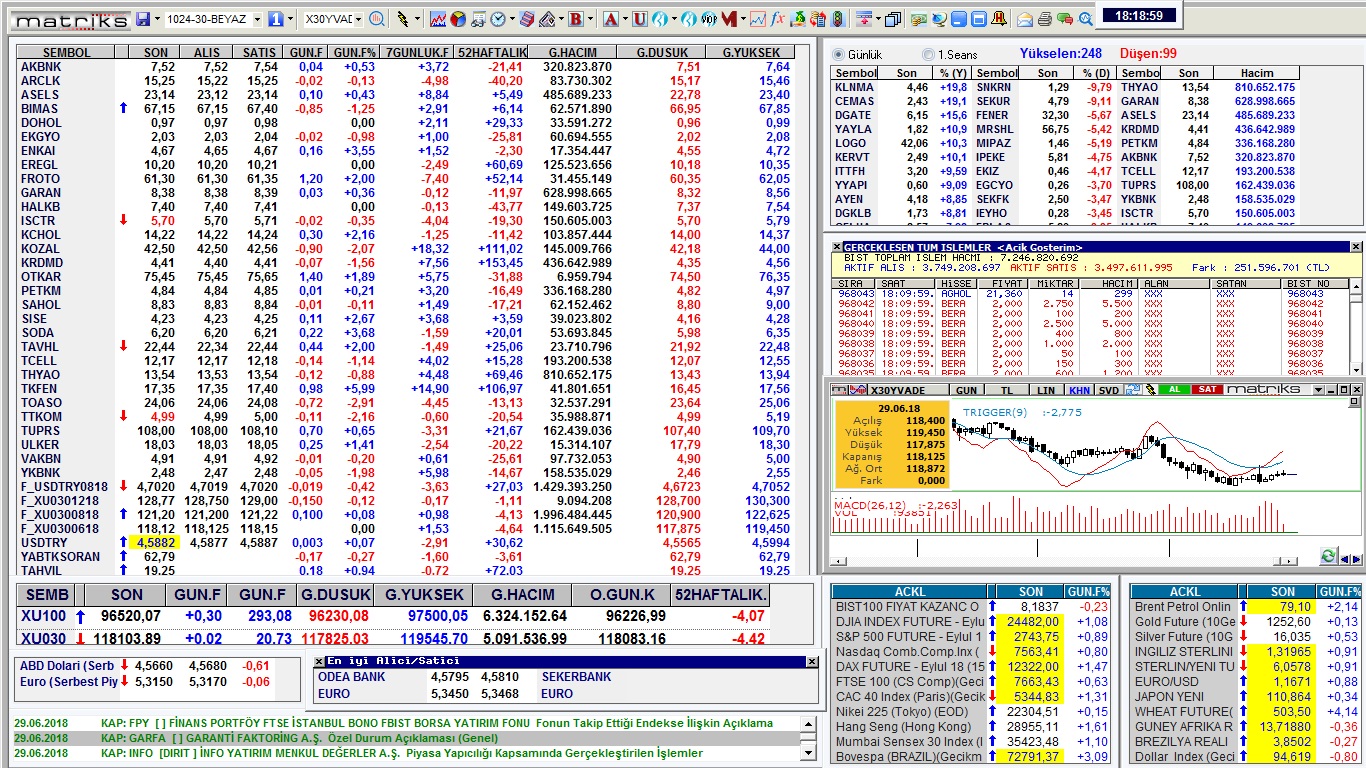Viewport: 1366px width, 768px height.
Task: Select the SVD tab in chart window
Action: (1109, 390)
